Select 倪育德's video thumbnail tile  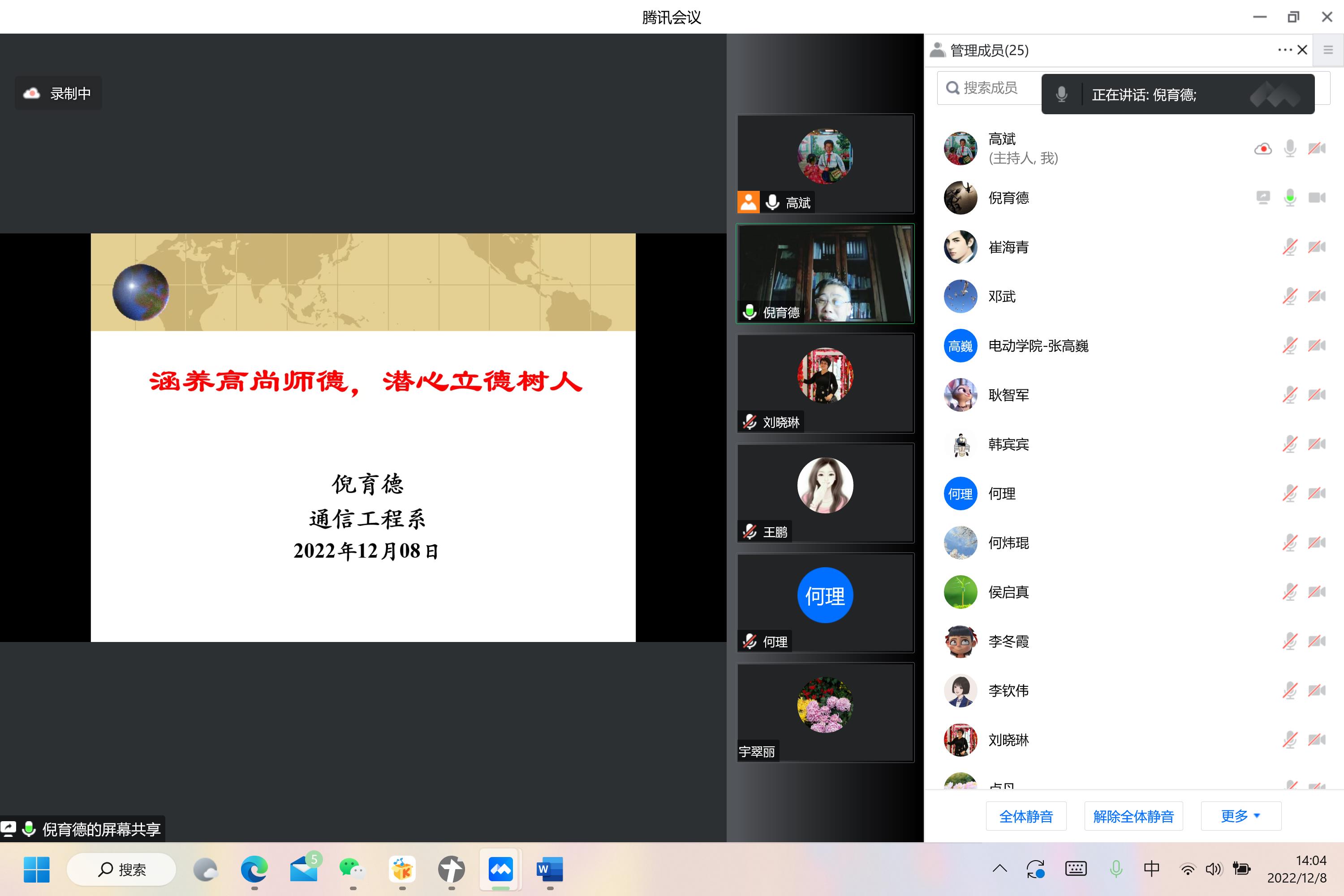[x=825, y=273]
